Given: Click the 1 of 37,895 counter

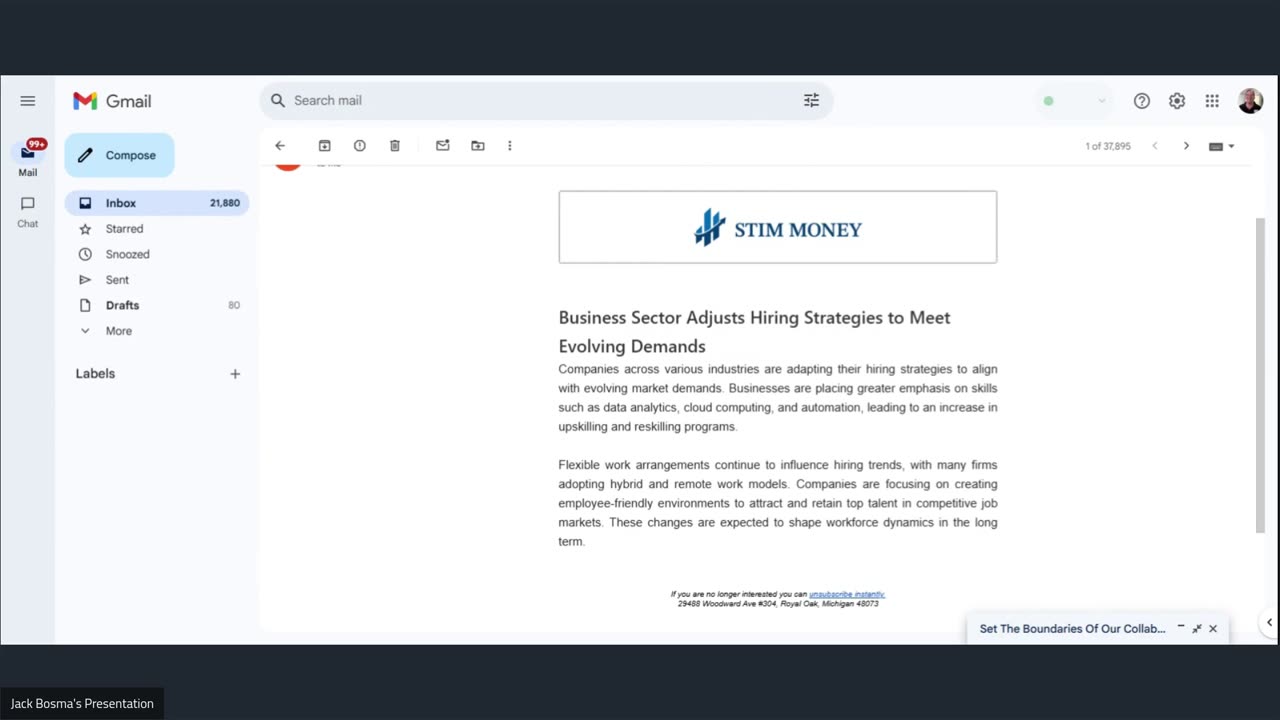Looking at the screenshot, I should (x=1108, y=146).
